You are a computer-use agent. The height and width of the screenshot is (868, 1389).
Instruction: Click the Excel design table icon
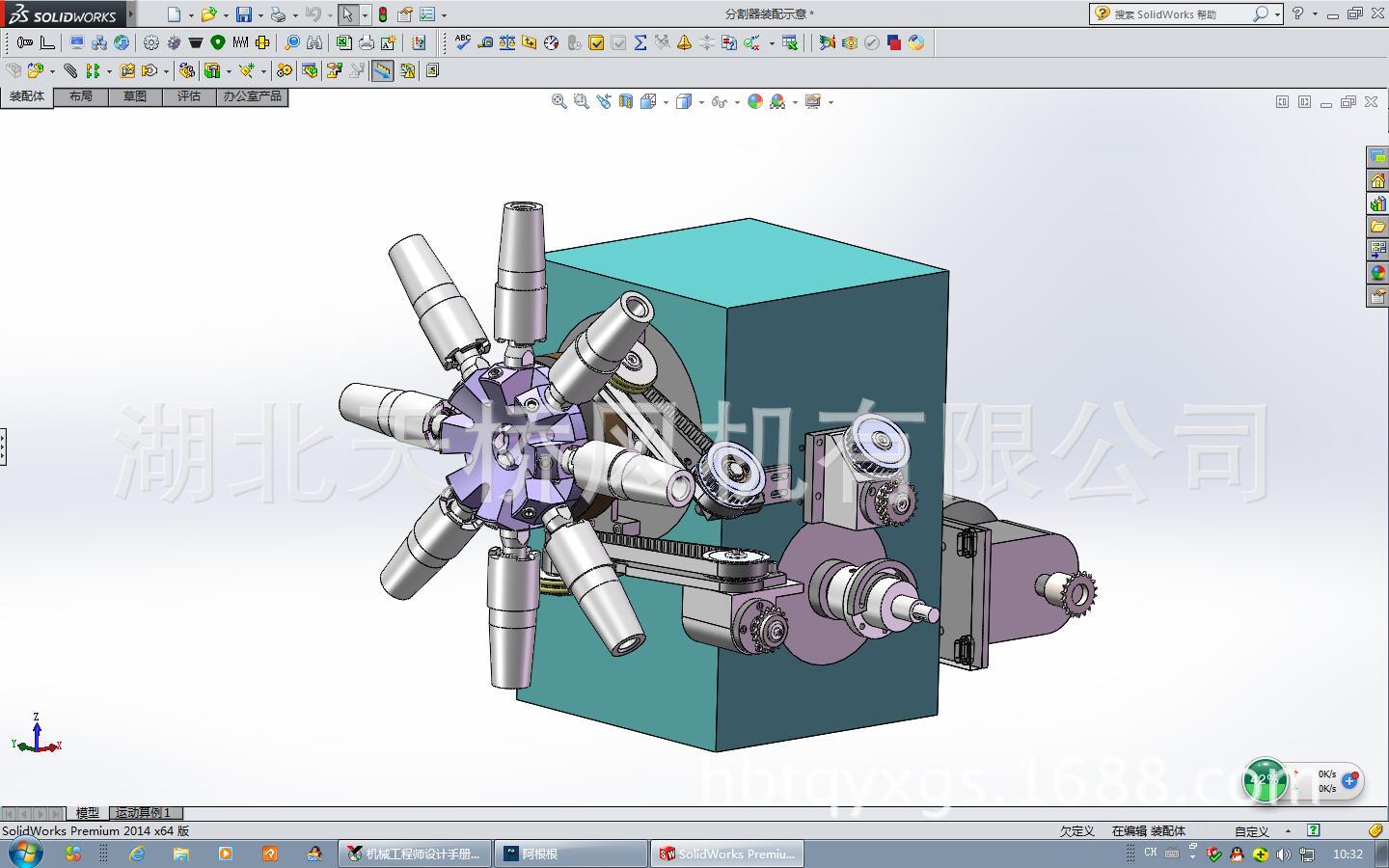344,42
